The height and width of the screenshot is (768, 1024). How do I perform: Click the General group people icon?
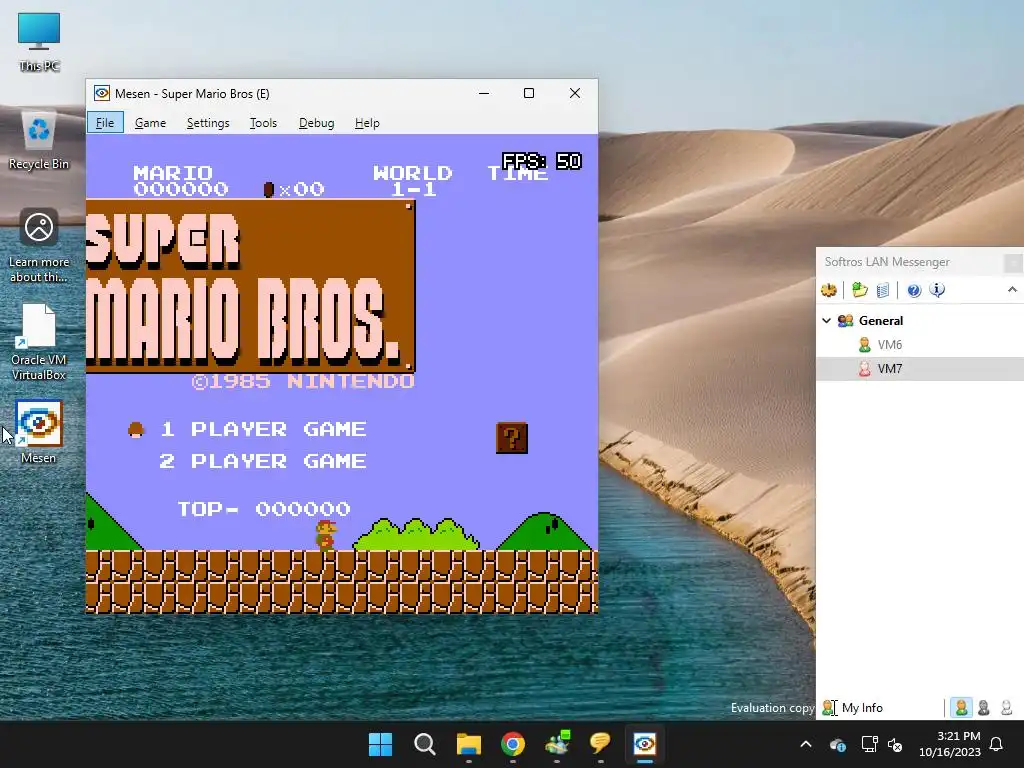[x=846, y=321]
